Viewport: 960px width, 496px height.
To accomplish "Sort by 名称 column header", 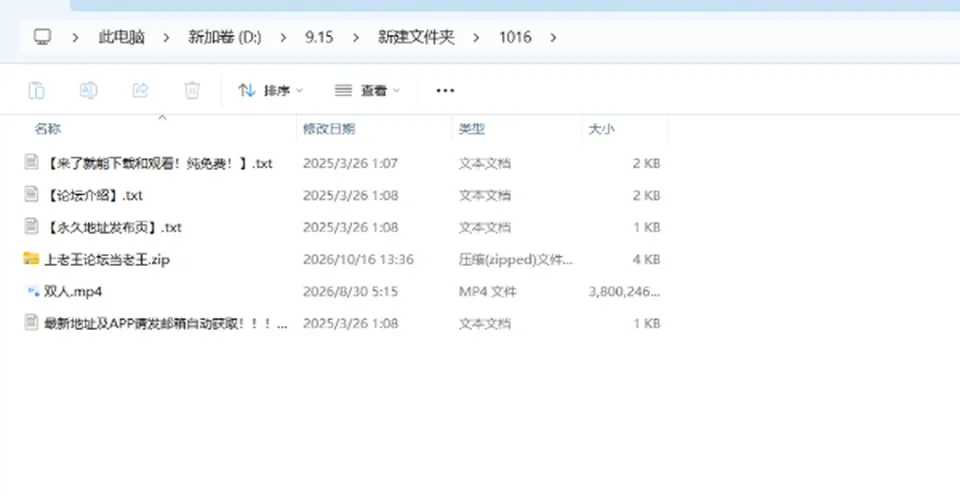I will point(47,129).
